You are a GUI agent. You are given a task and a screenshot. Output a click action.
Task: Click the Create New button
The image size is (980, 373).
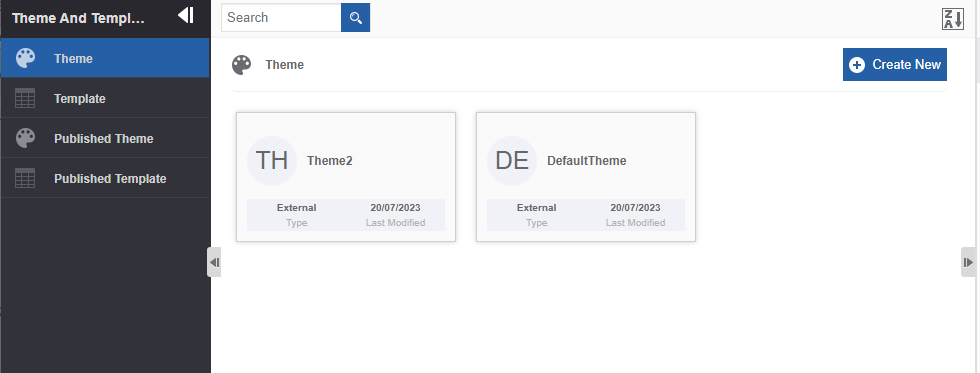894,64
